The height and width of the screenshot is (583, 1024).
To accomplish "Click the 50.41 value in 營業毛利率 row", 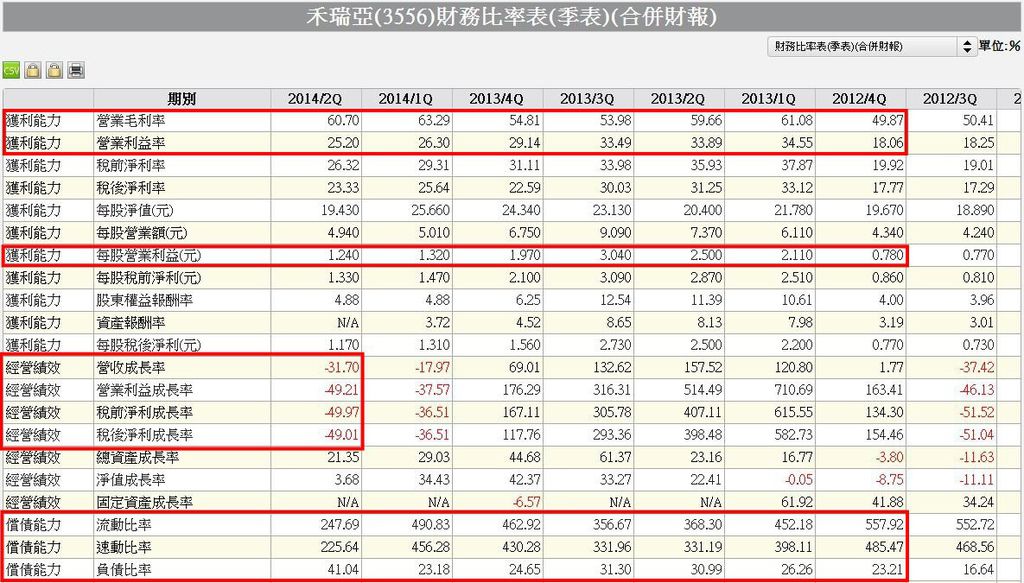I will click(978, 121).
